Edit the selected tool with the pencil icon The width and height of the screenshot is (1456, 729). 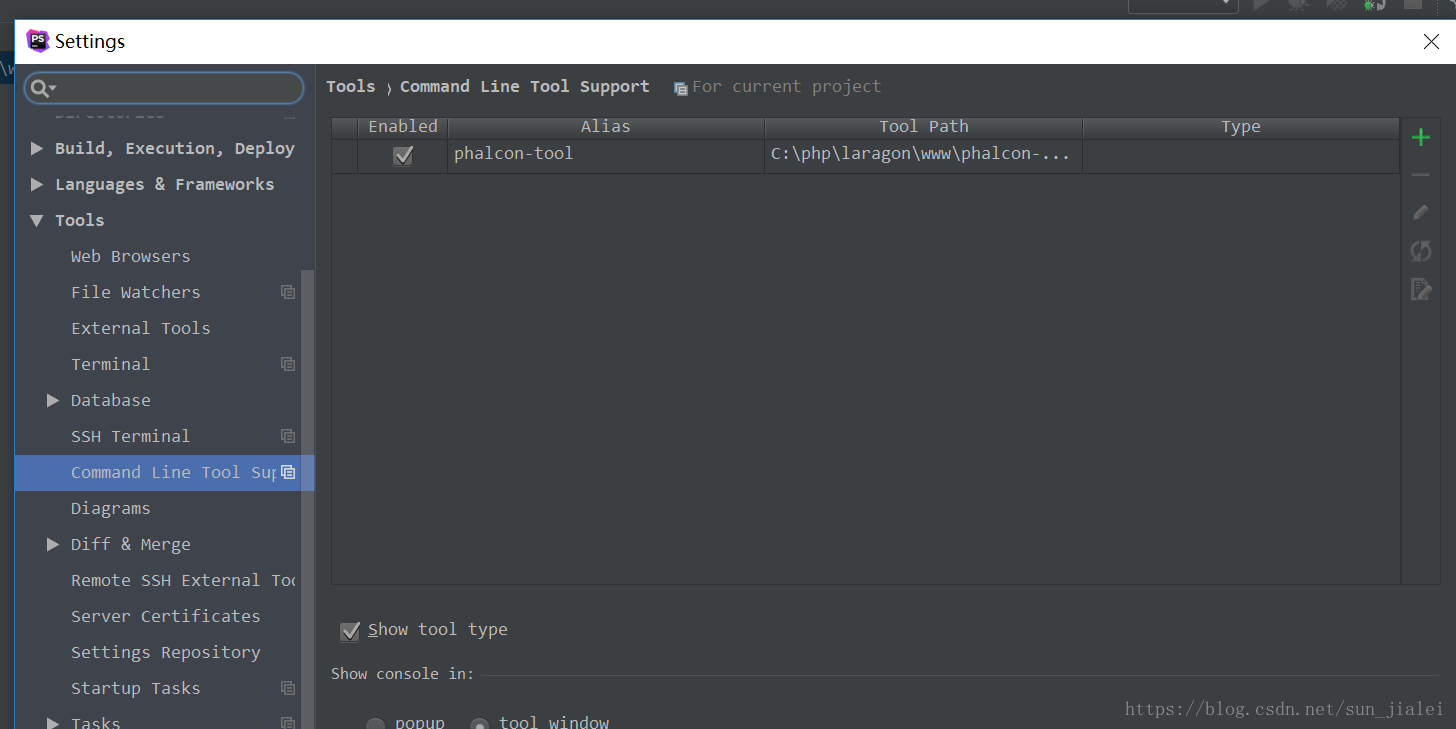point(1420,212)
